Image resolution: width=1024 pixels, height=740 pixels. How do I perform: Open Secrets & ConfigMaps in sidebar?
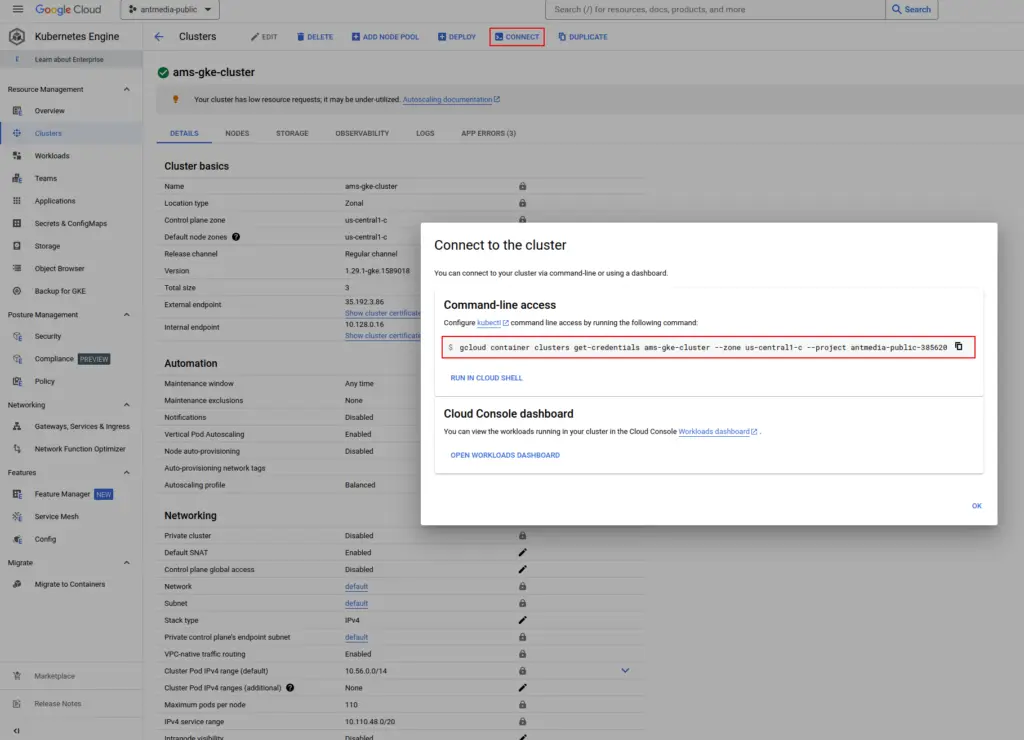[71, 223]
